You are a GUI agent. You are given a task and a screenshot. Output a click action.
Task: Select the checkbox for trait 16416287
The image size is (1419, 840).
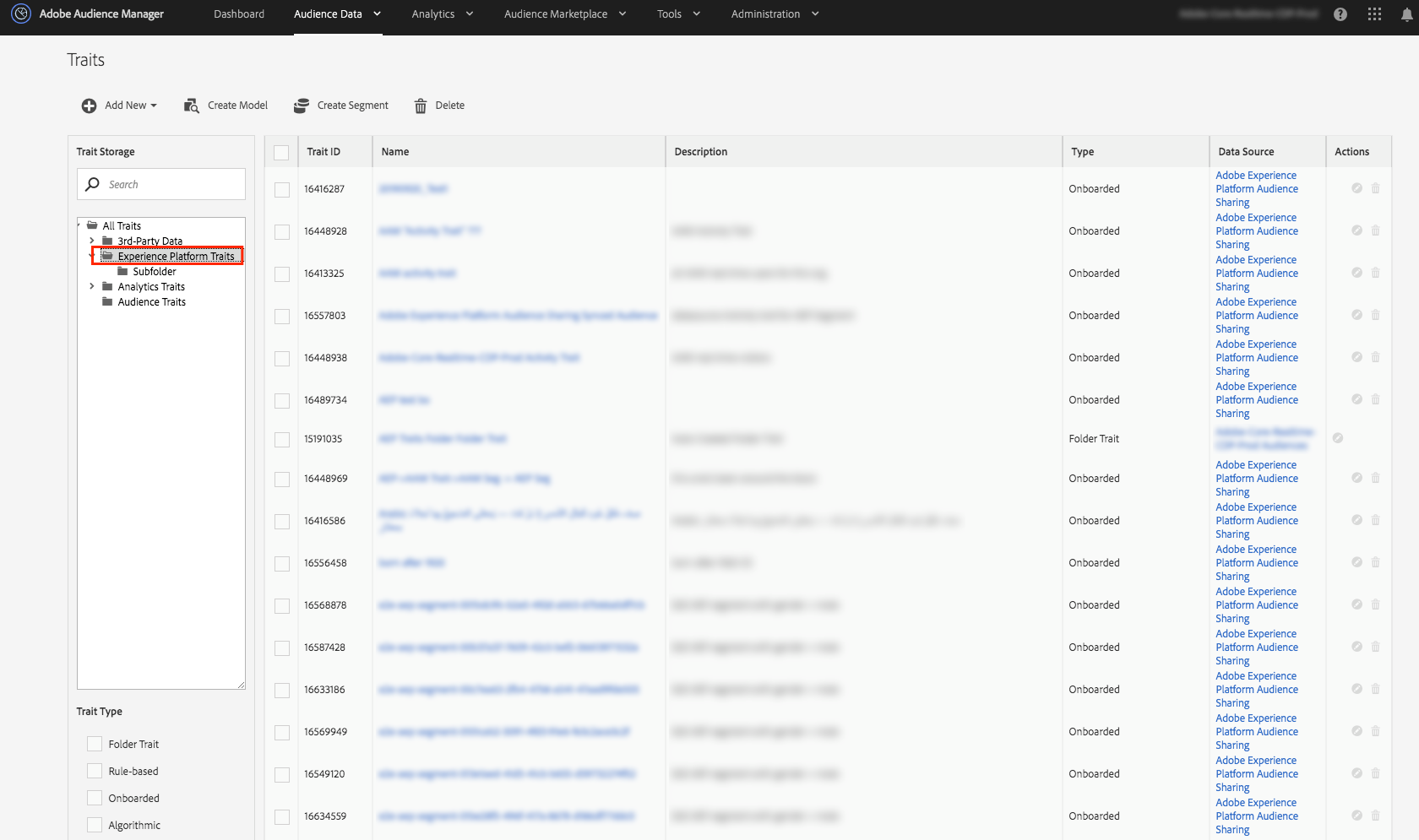[282, 190]
